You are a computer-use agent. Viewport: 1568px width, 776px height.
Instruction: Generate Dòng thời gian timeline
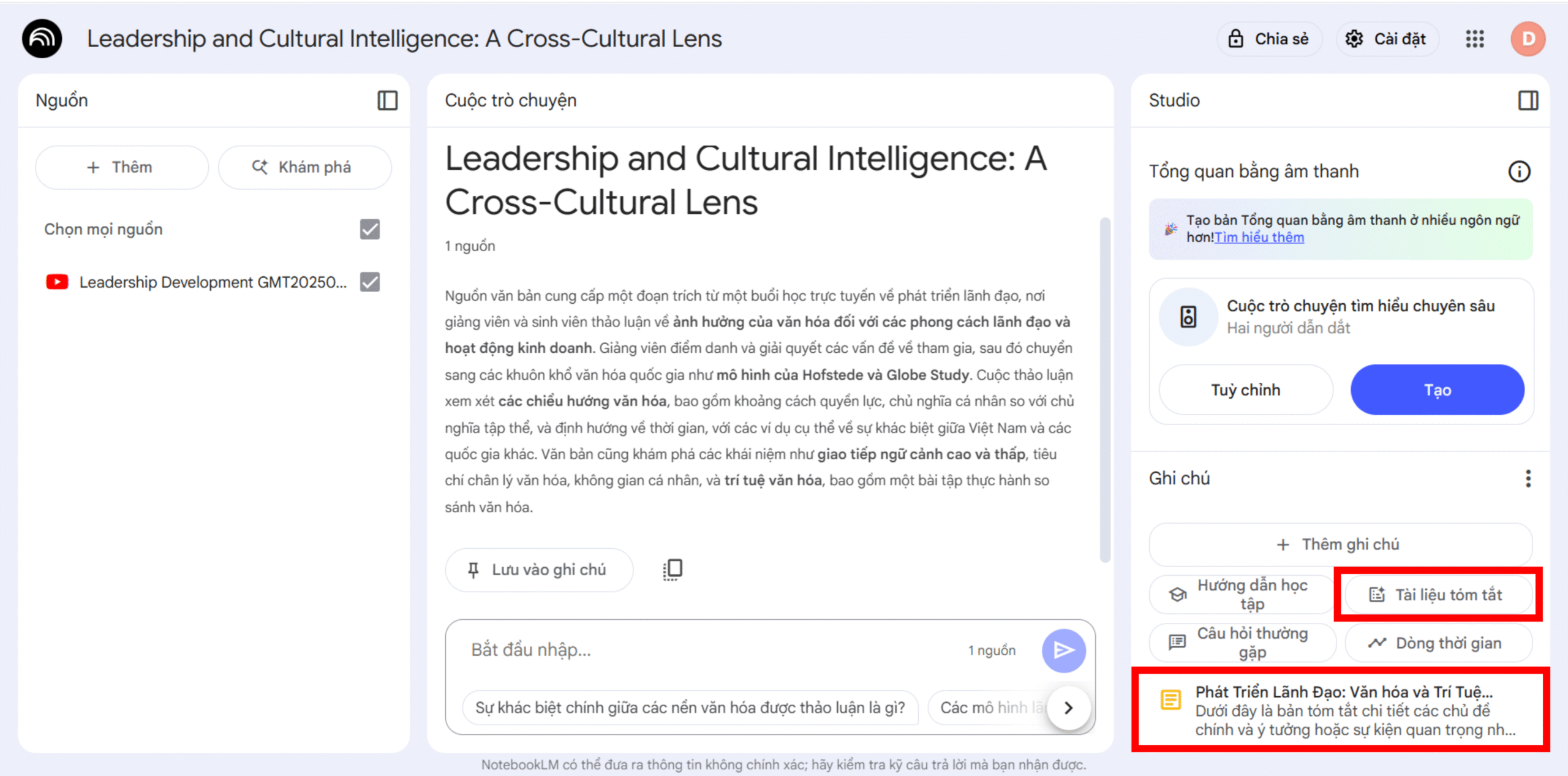[x=1438, y=642]
